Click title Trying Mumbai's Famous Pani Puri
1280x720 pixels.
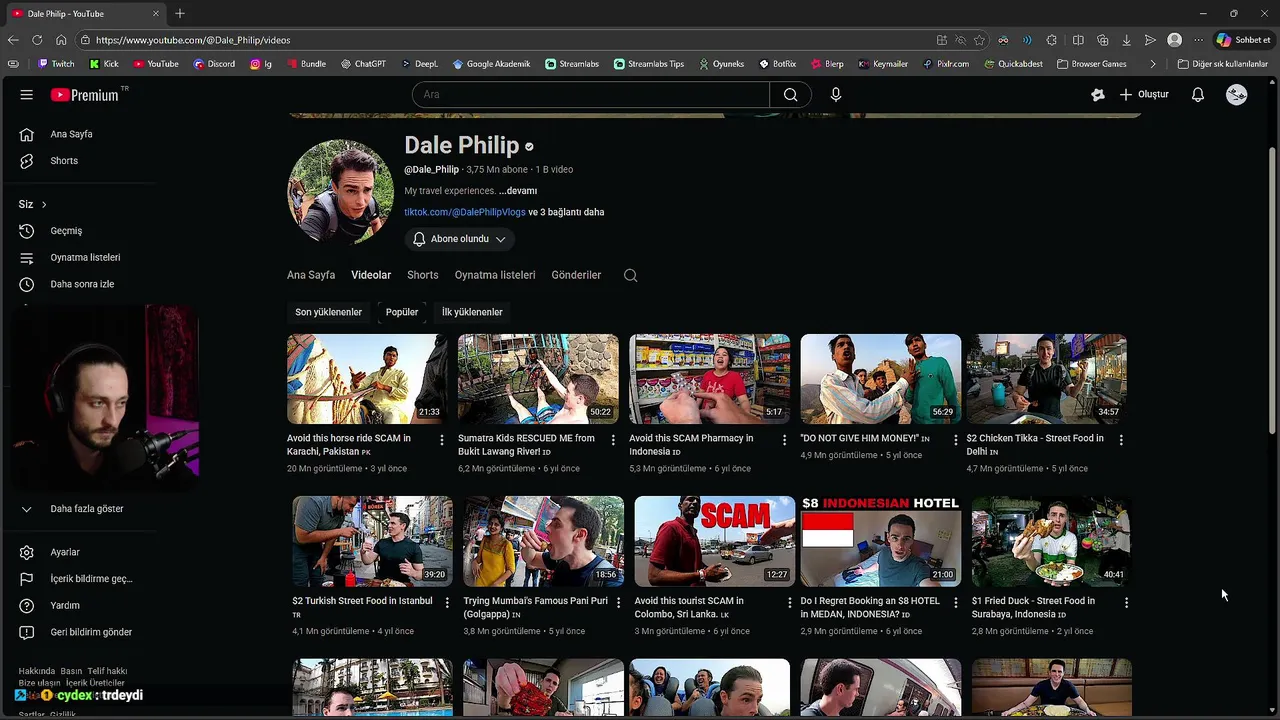(535, 607)
